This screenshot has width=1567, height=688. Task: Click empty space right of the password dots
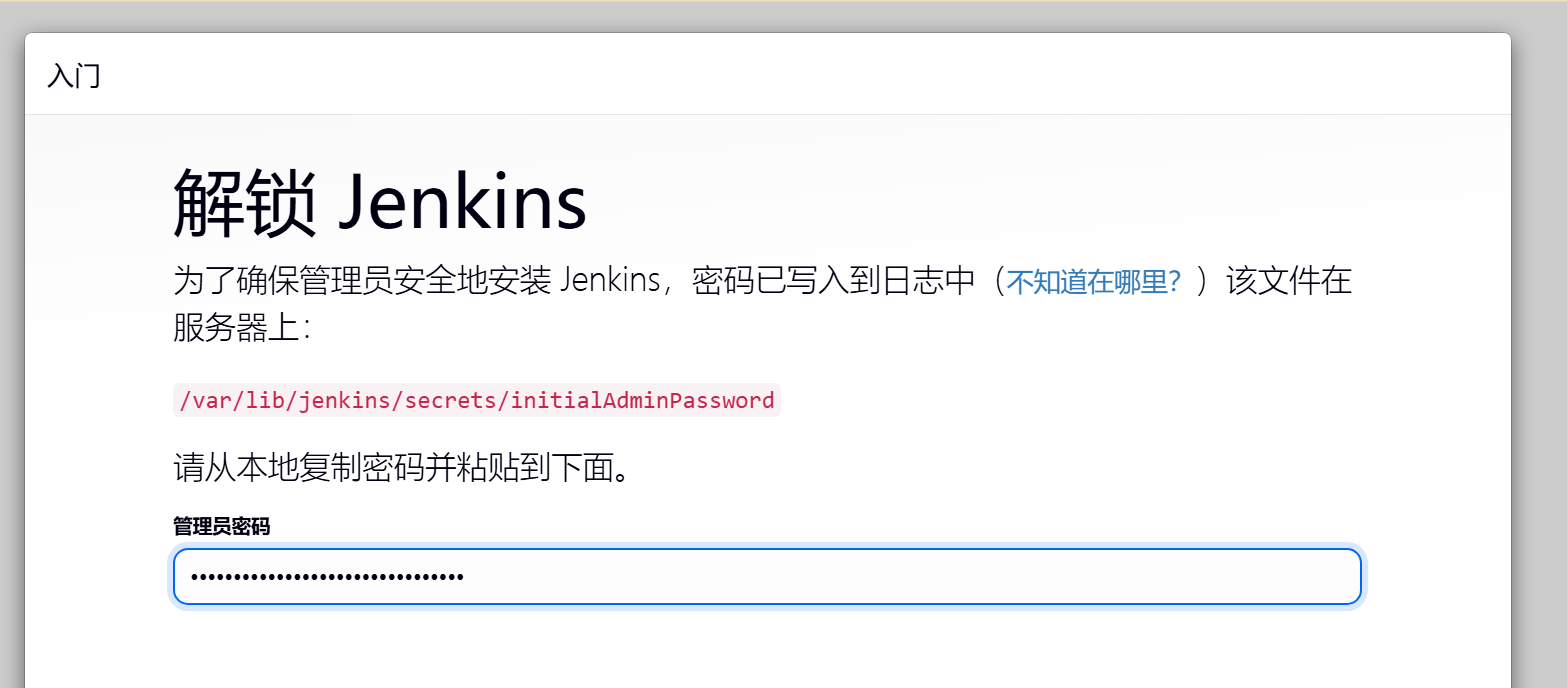click(900, 577)
